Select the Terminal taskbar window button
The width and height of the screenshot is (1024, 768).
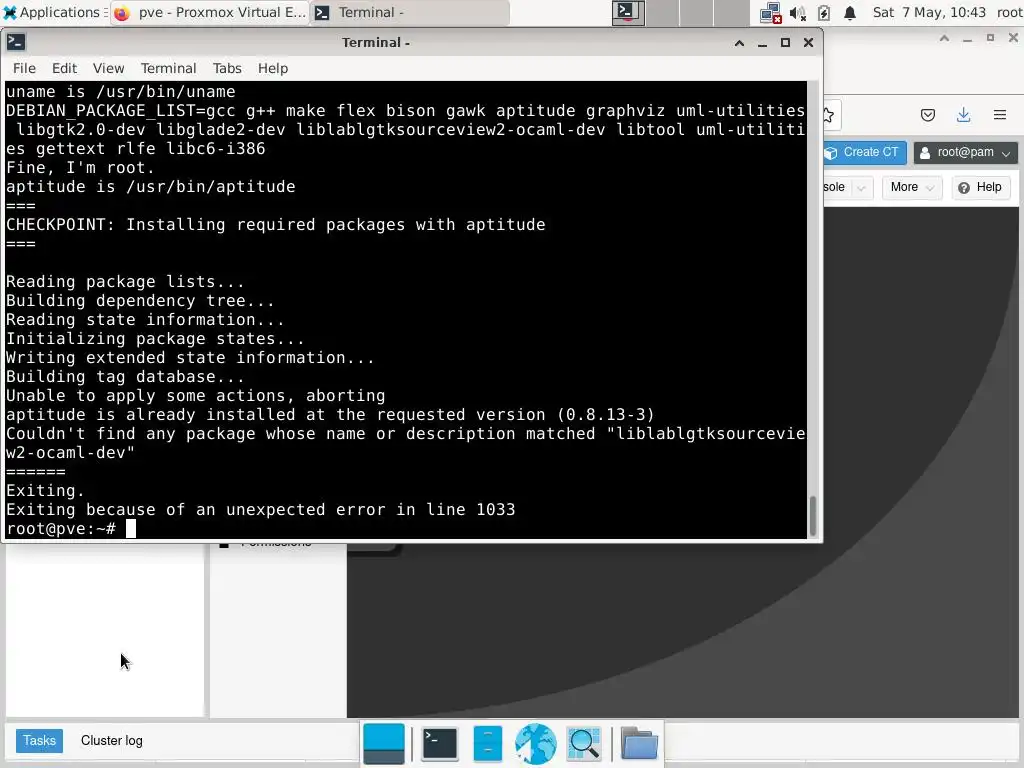point(410,12)
